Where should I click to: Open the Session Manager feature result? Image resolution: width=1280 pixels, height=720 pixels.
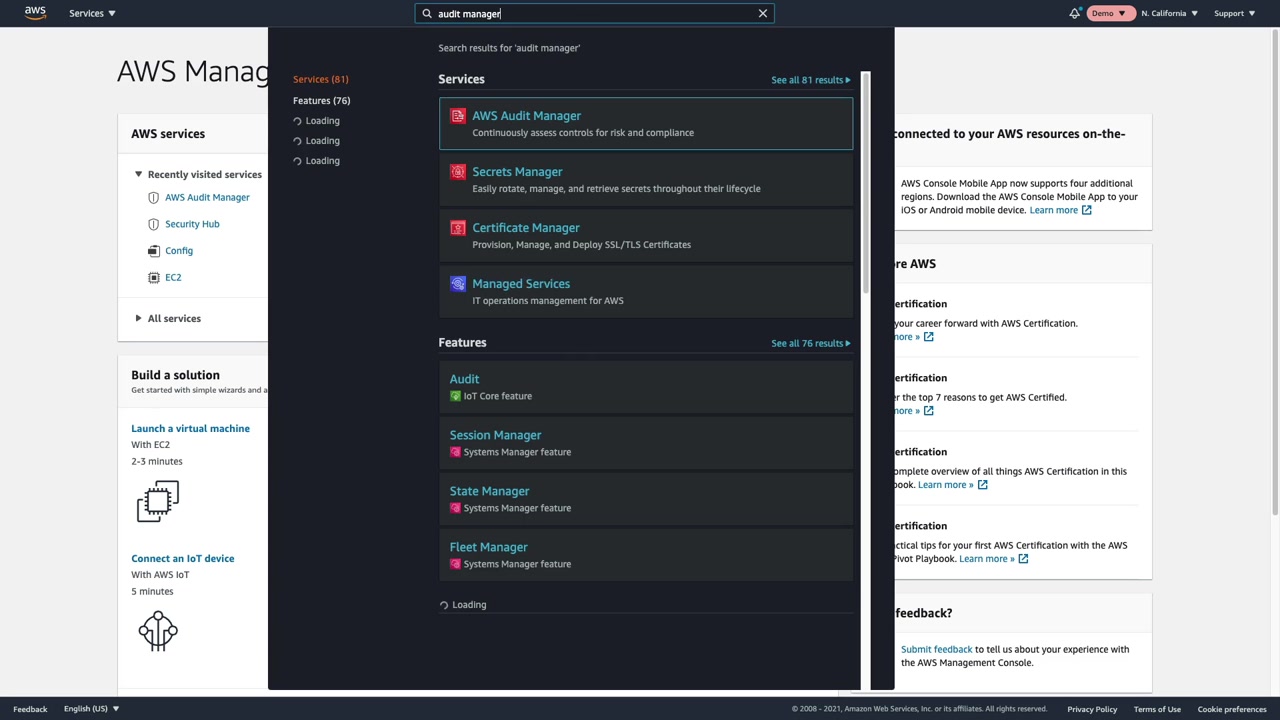click(x=646, y=443)
